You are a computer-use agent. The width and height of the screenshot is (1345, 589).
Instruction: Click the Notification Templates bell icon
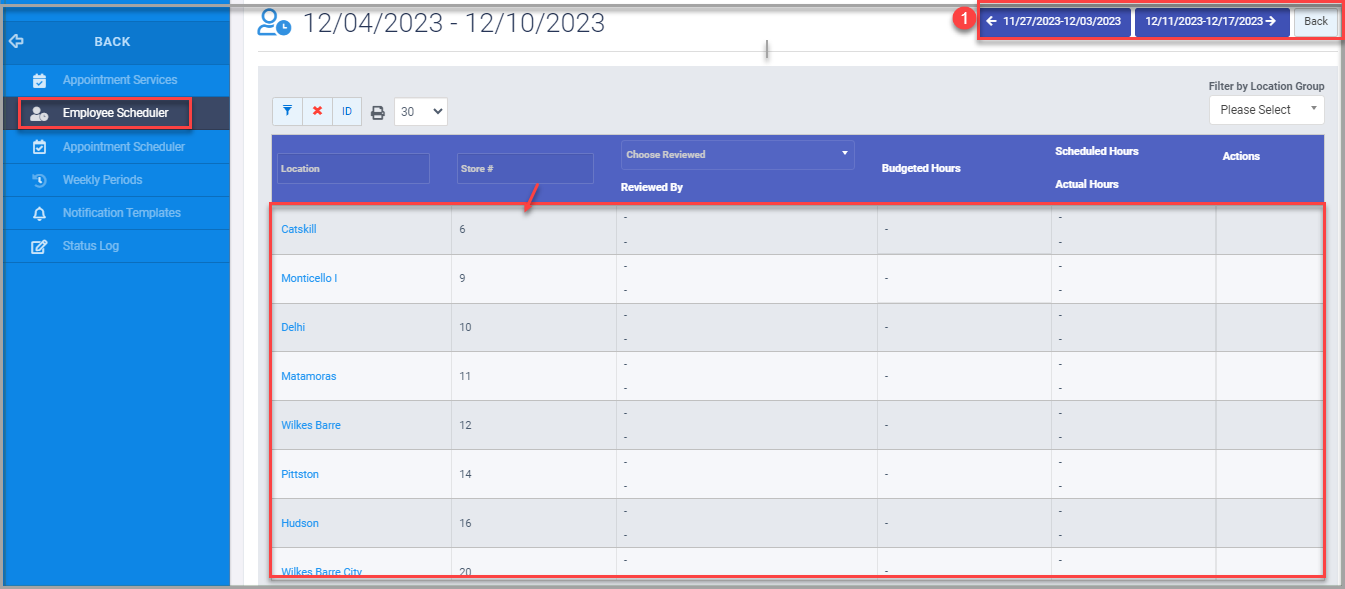[38, 213]
